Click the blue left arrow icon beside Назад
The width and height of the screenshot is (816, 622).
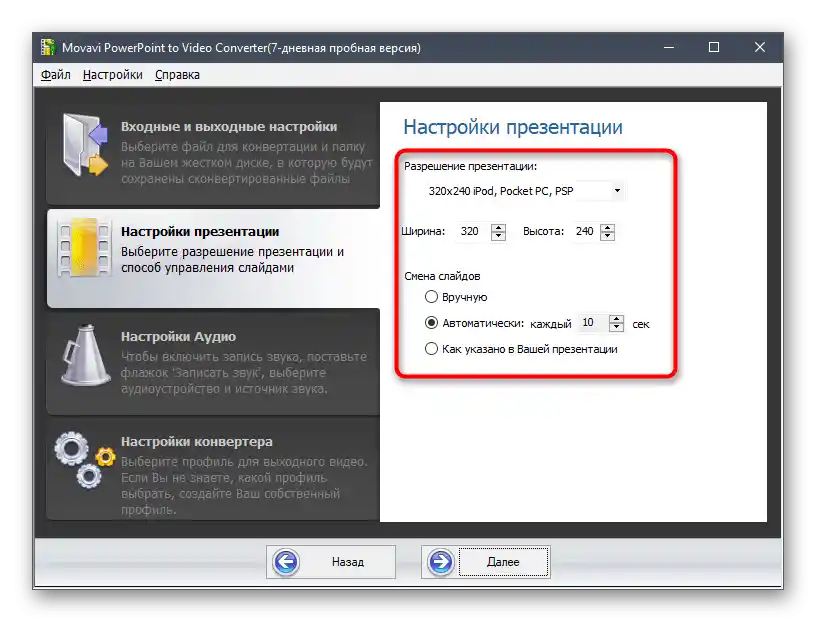[x=286, y=562]
